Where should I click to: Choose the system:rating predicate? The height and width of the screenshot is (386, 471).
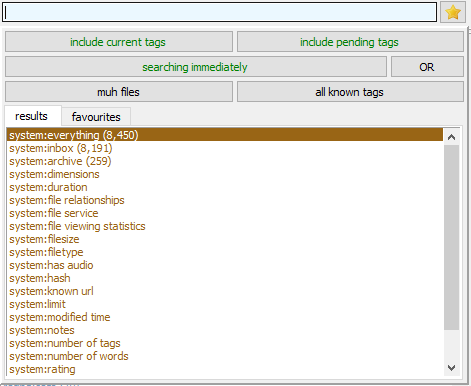[42, 369]
